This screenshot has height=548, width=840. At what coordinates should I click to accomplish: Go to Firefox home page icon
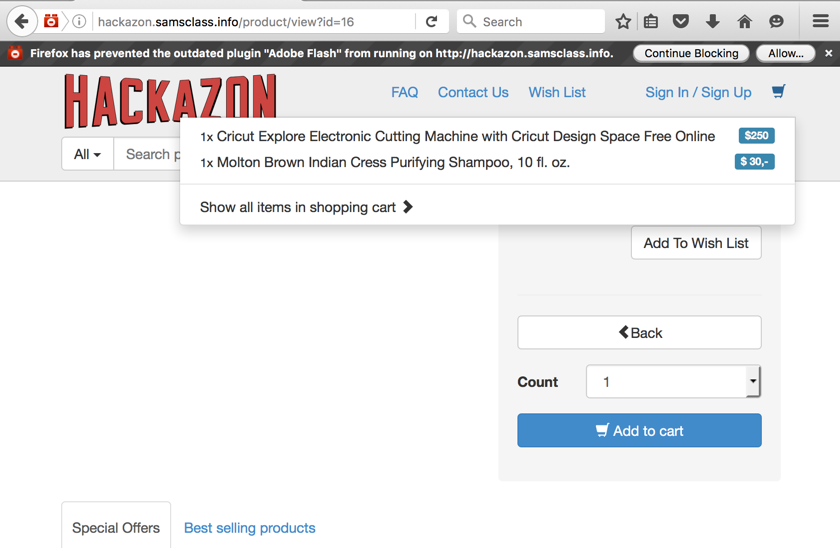(745, 21)
